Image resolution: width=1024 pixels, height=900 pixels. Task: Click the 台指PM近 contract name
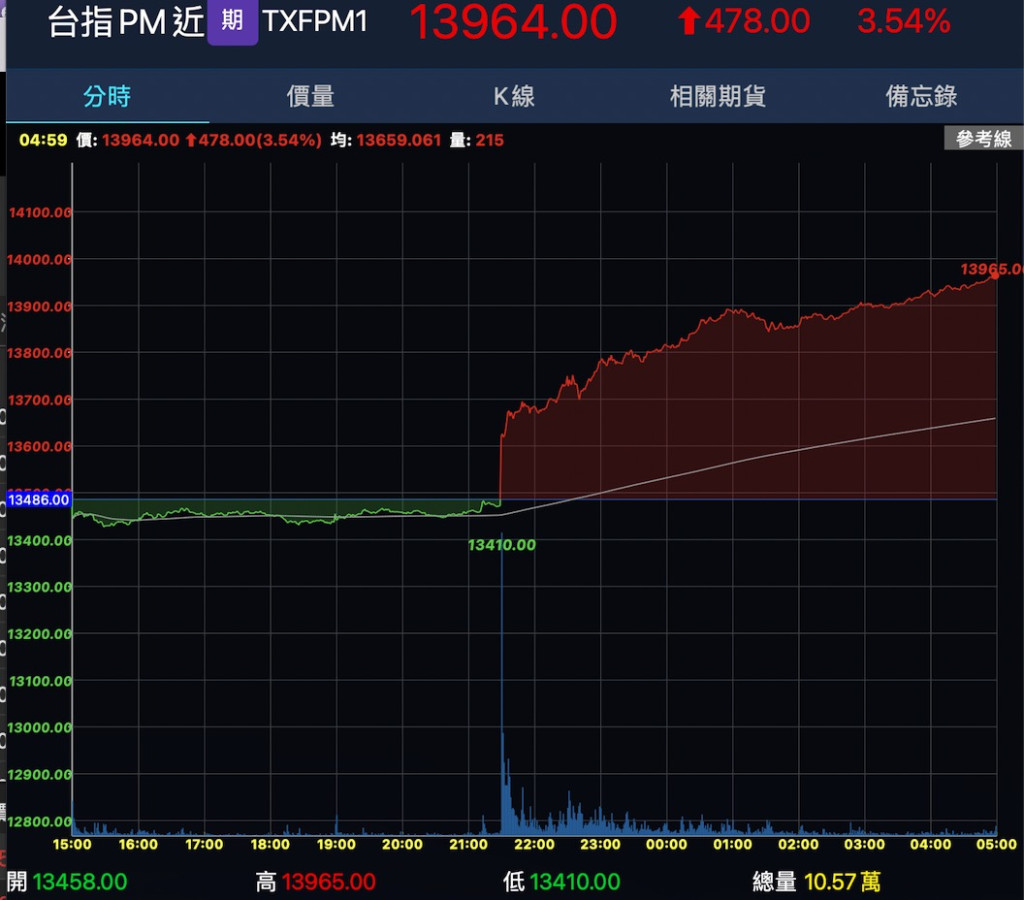point(126,22)
